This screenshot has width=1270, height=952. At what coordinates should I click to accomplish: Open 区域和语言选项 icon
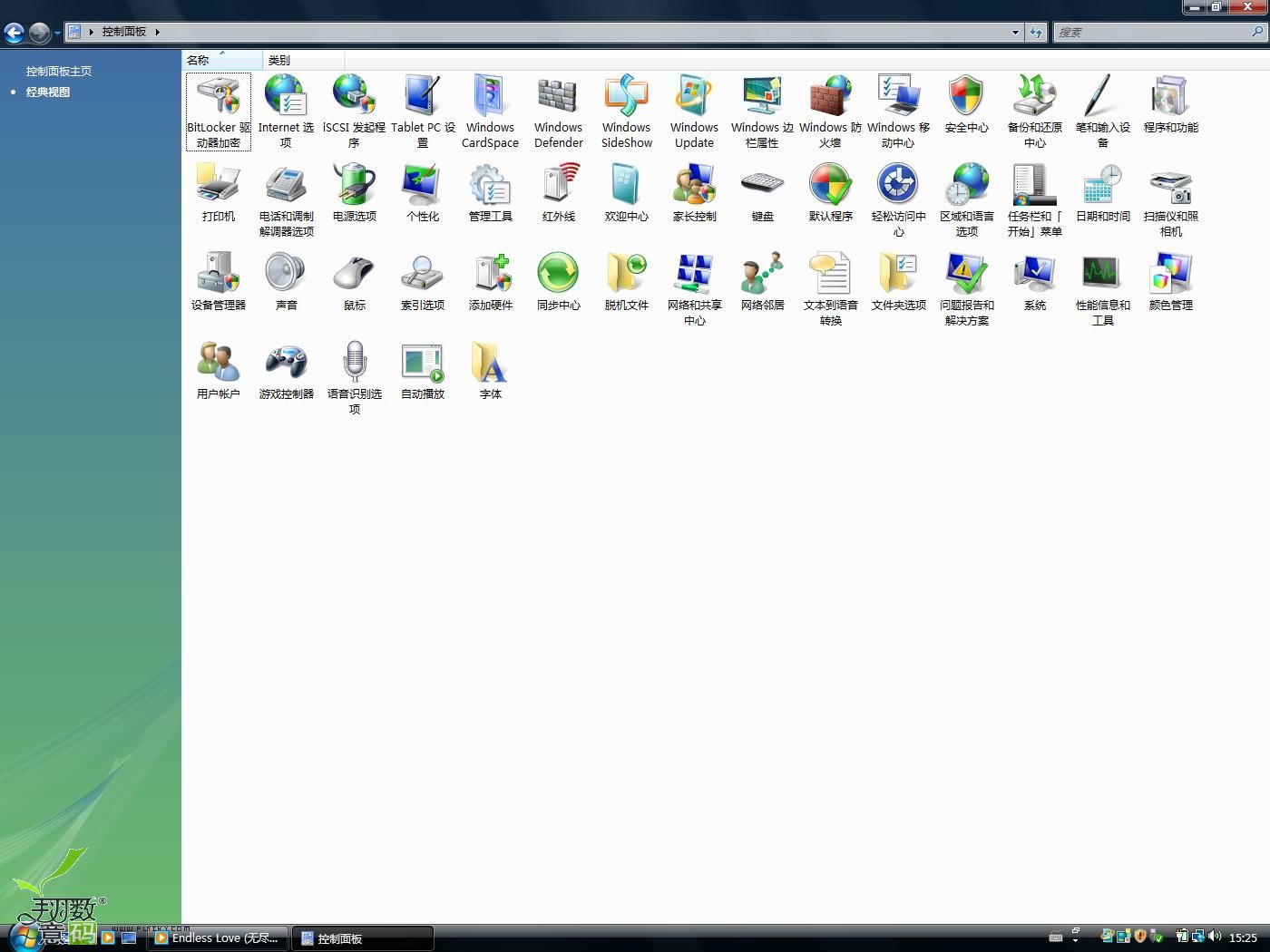967,185
